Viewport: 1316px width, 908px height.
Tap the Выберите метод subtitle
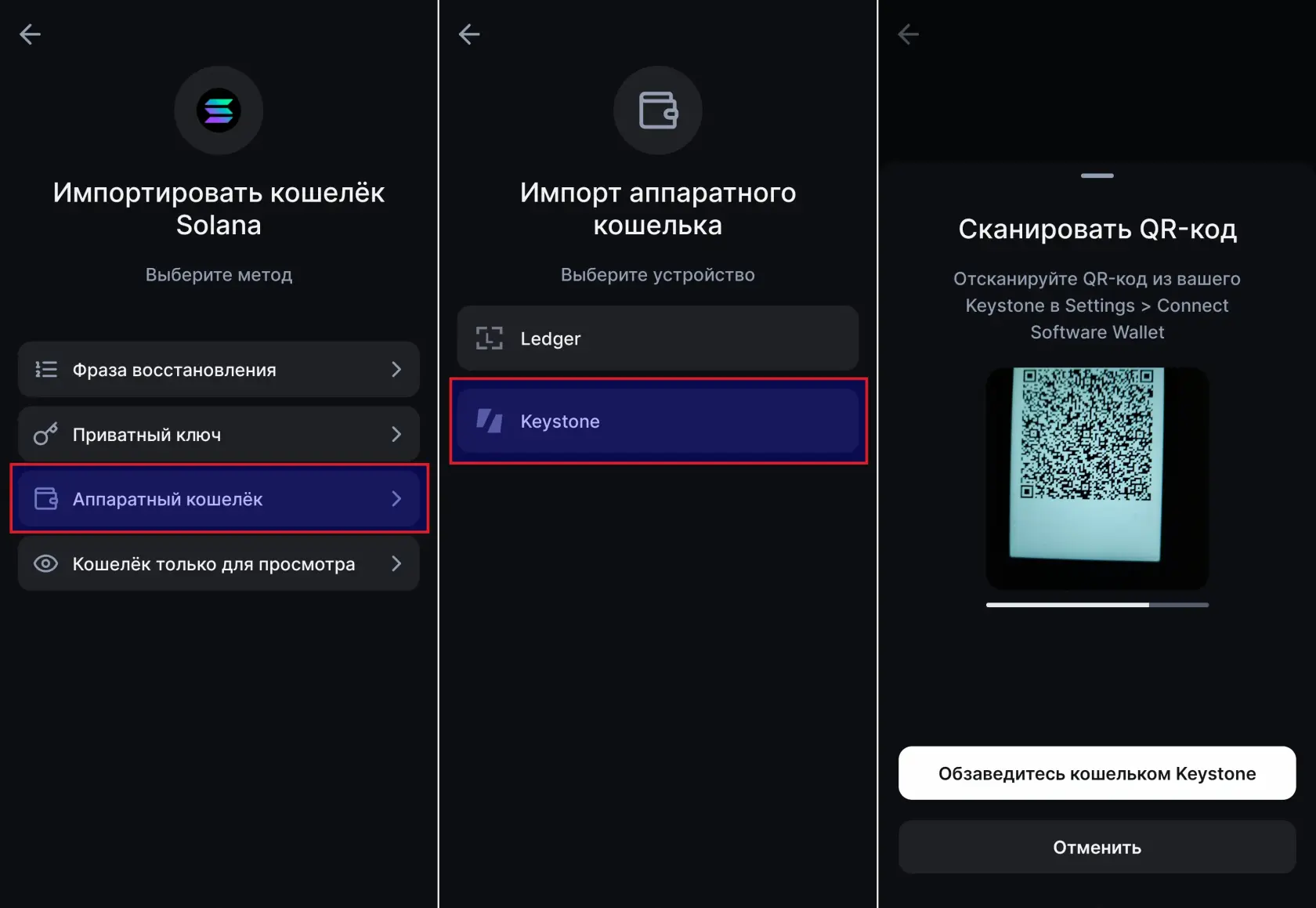[219, 275]
